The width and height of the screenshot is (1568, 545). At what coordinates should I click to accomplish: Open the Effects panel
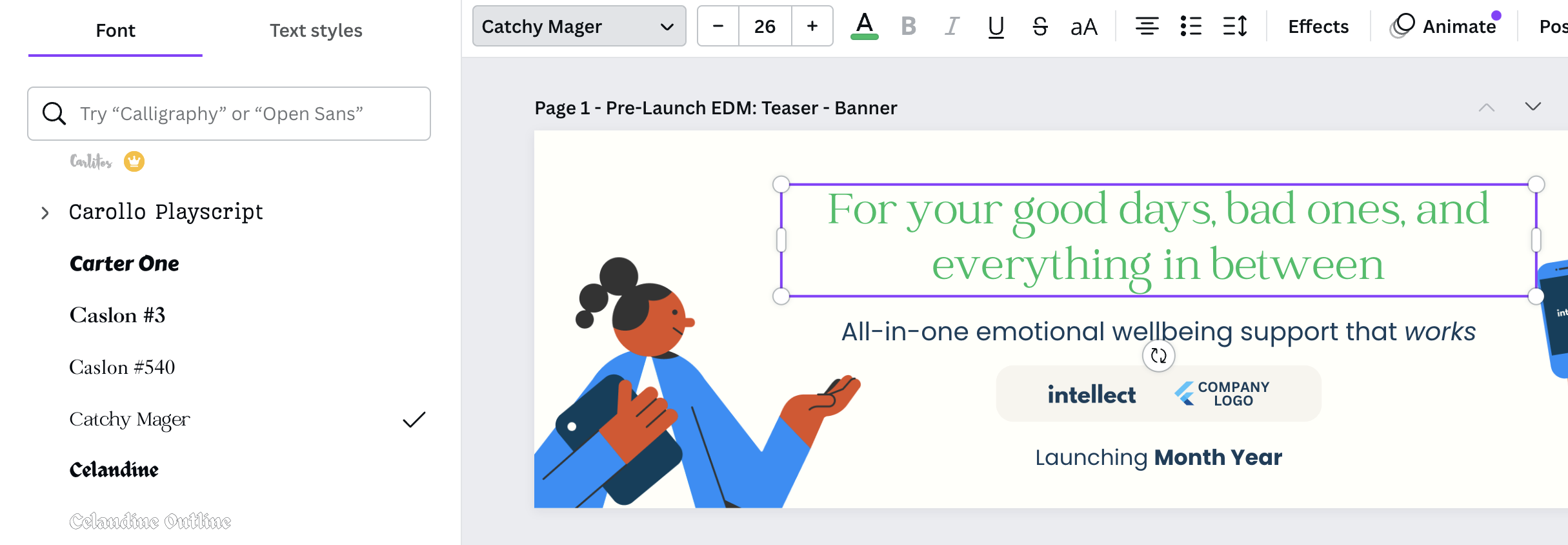pos(1318,26)
